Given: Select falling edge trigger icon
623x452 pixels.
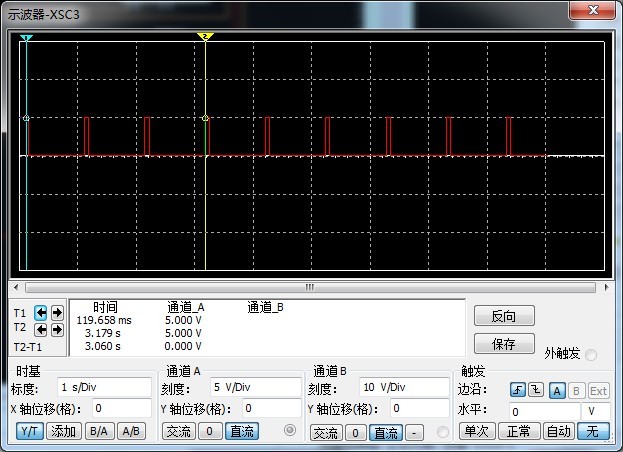Looking at the screenshot, I should tap(536, 390).
